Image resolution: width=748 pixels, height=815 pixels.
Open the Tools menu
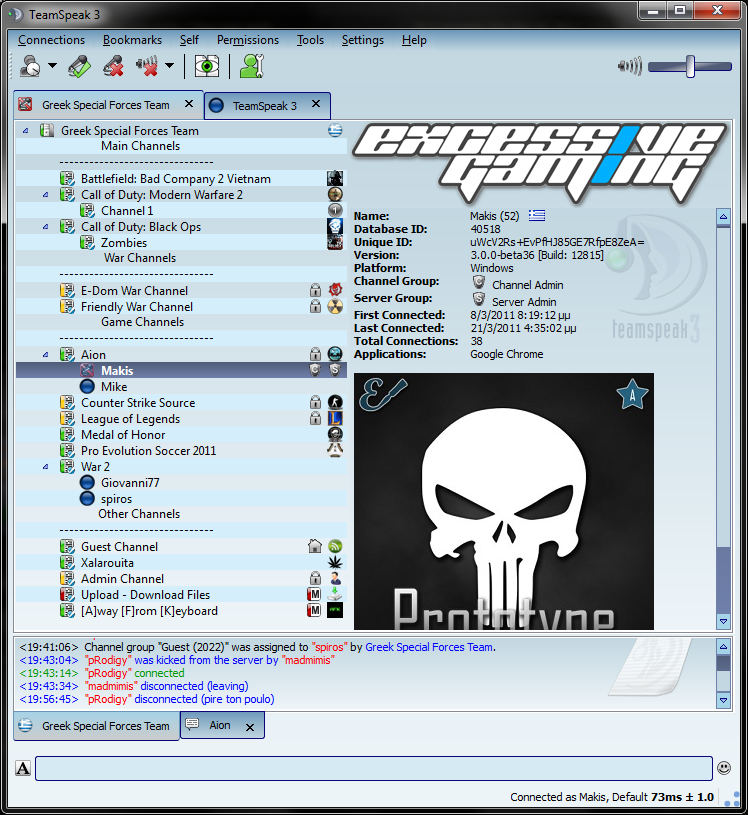310,40
